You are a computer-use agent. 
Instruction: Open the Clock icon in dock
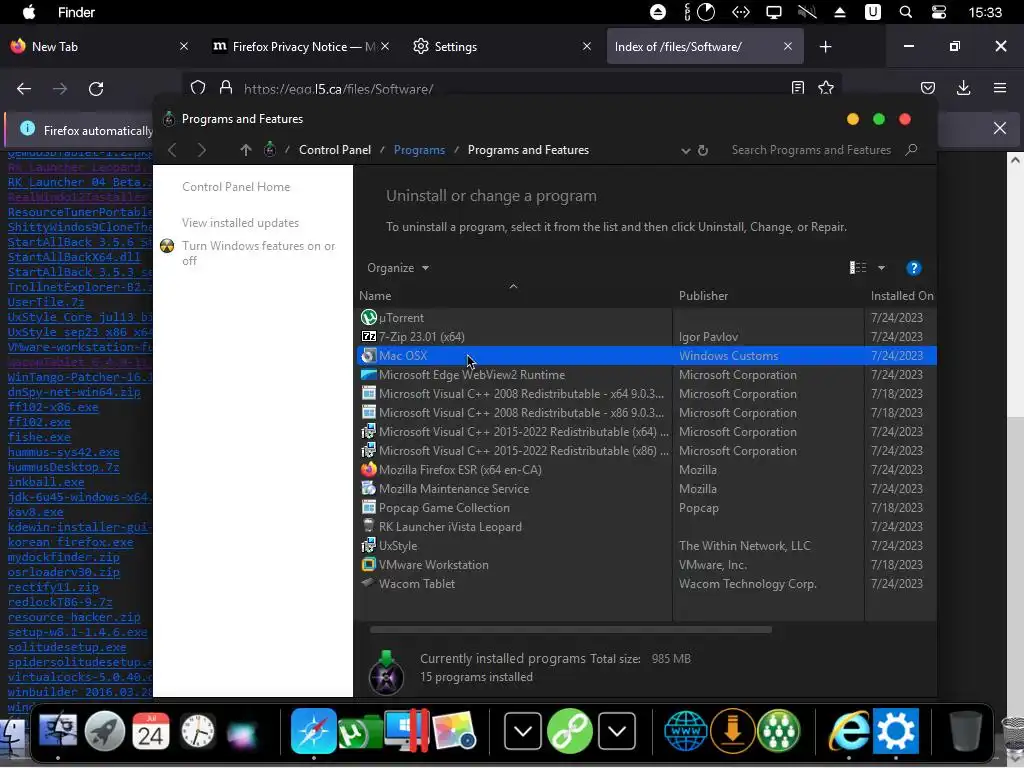pos(198,731)
